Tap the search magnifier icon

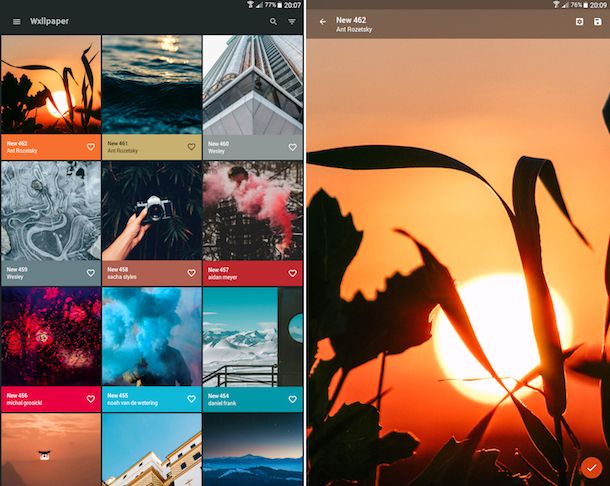tap(274, 21)
